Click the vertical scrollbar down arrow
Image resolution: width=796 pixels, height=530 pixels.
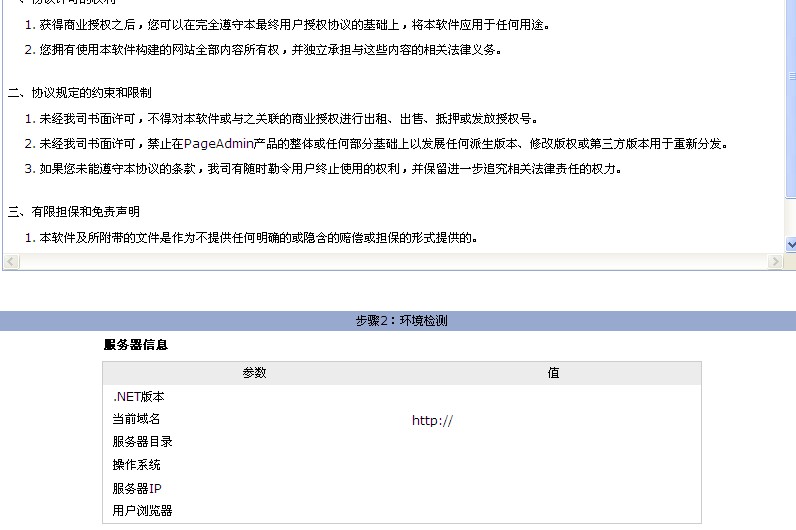(x=790, y=244)
